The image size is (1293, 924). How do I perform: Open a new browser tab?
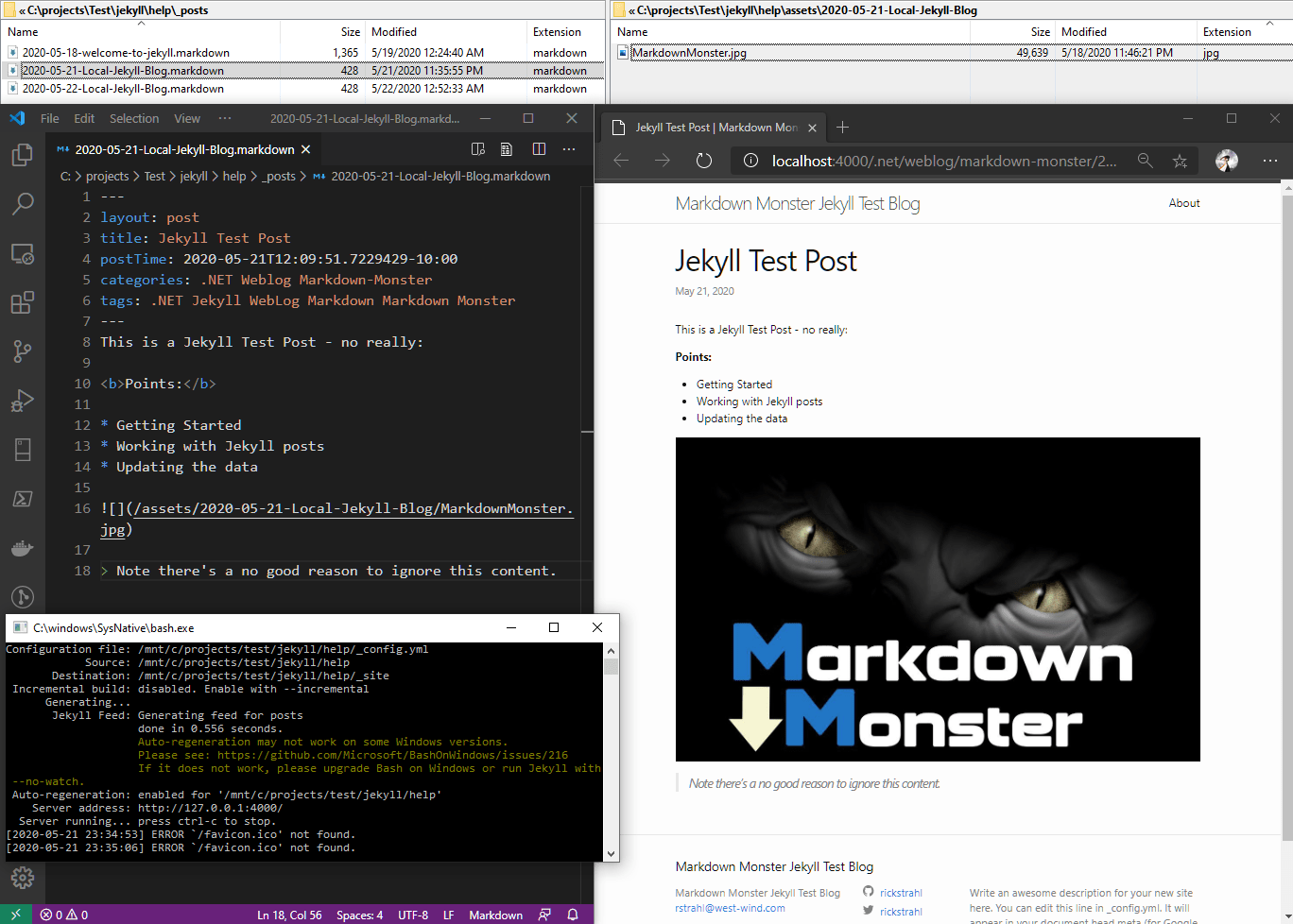click(843, 127)
